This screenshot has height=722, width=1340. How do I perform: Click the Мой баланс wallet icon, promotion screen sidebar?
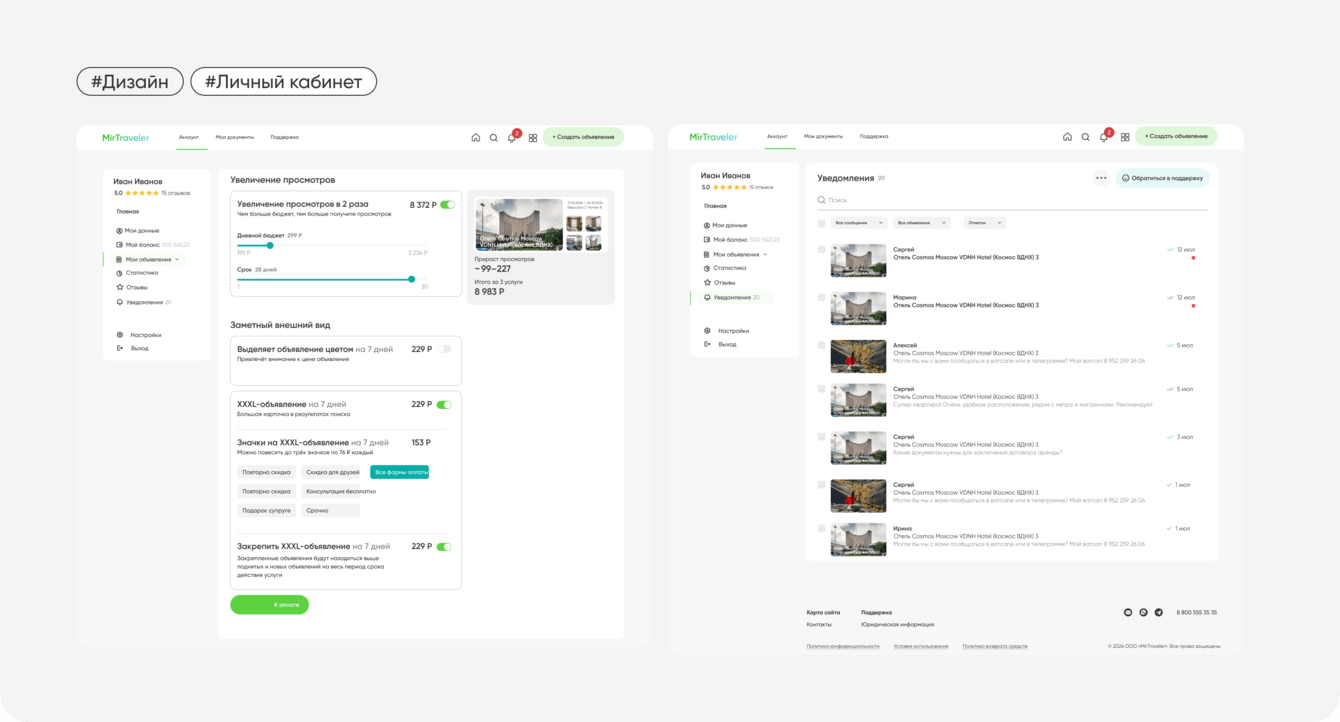click(119, 245)
